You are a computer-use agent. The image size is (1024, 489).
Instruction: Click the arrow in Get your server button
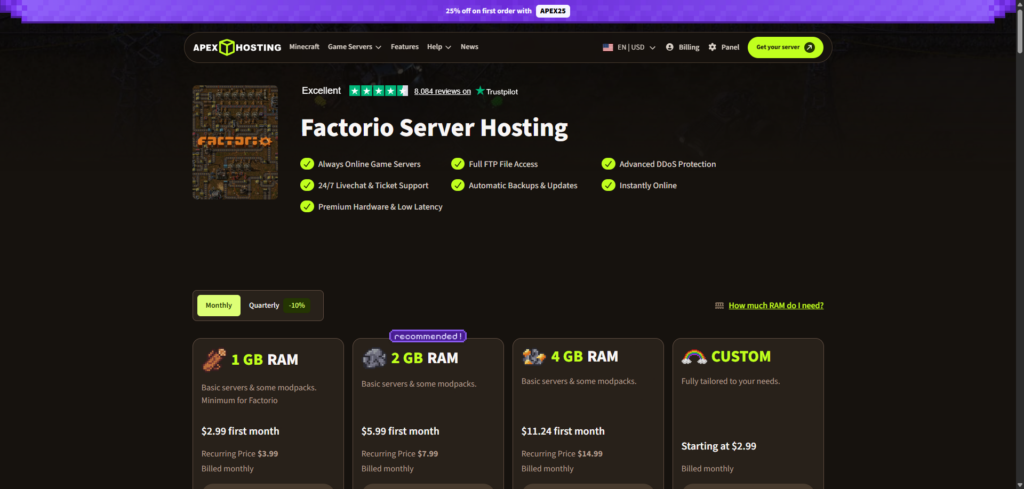coord(809,47)
